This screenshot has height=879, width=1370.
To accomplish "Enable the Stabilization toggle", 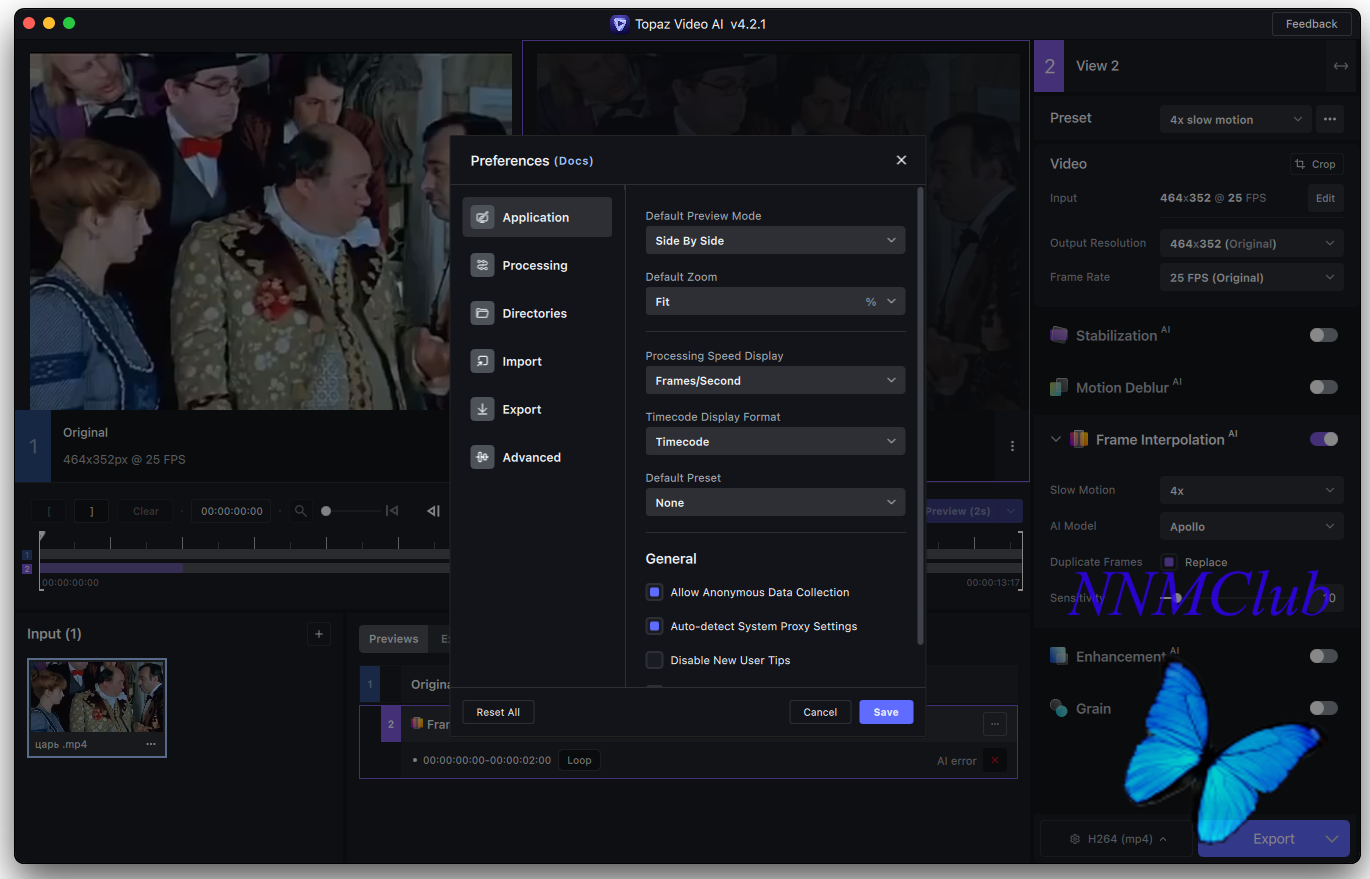I will [x=1323, y=335].
